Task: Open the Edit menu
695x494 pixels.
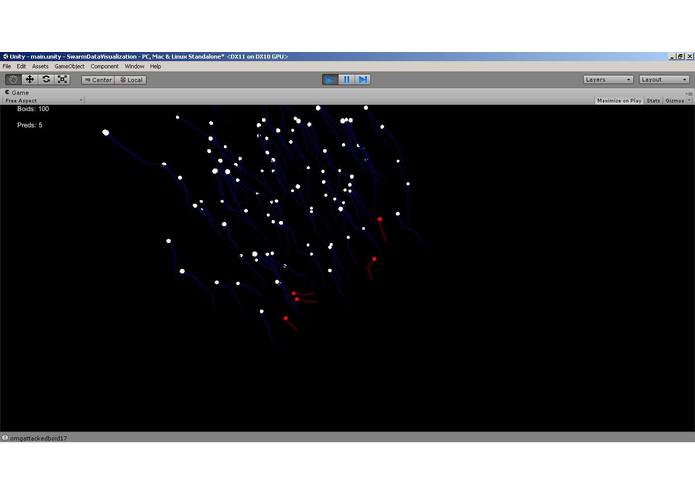Action: (21, 66)
